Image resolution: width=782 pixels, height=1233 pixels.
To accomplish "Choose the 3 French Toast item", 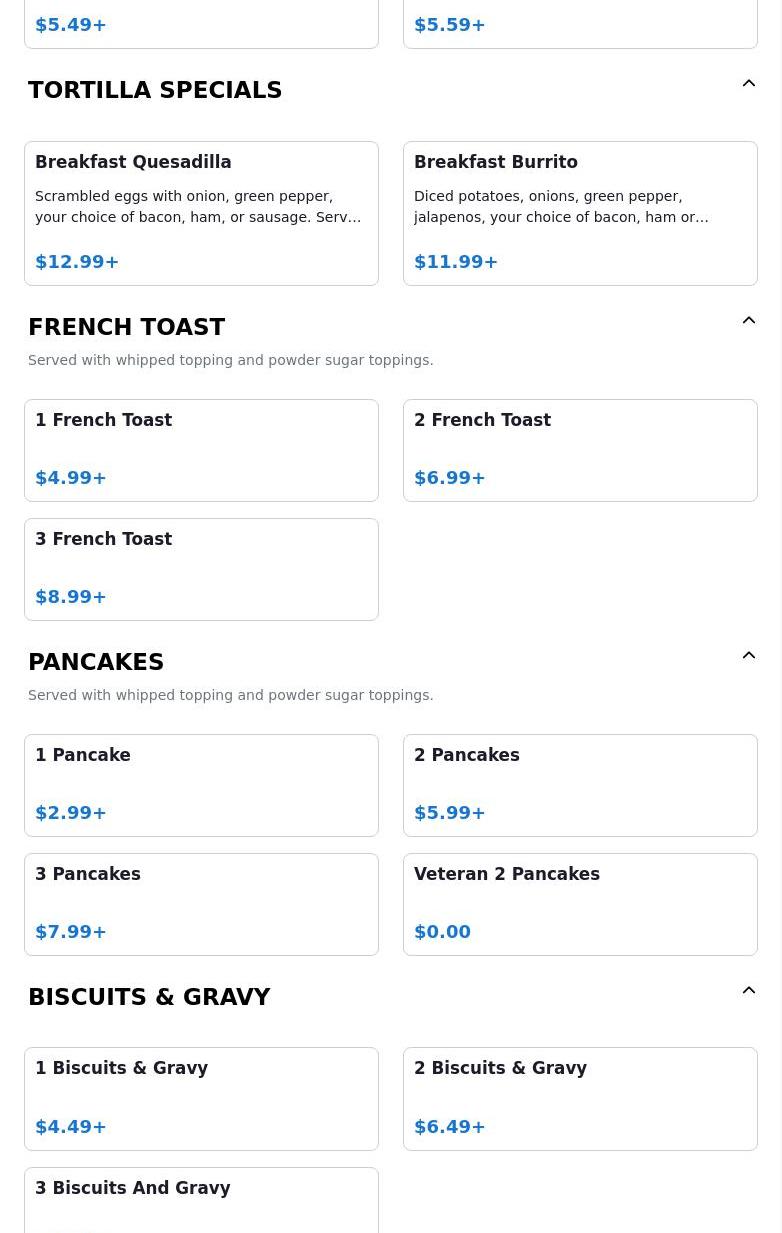I will pos(201,569).
